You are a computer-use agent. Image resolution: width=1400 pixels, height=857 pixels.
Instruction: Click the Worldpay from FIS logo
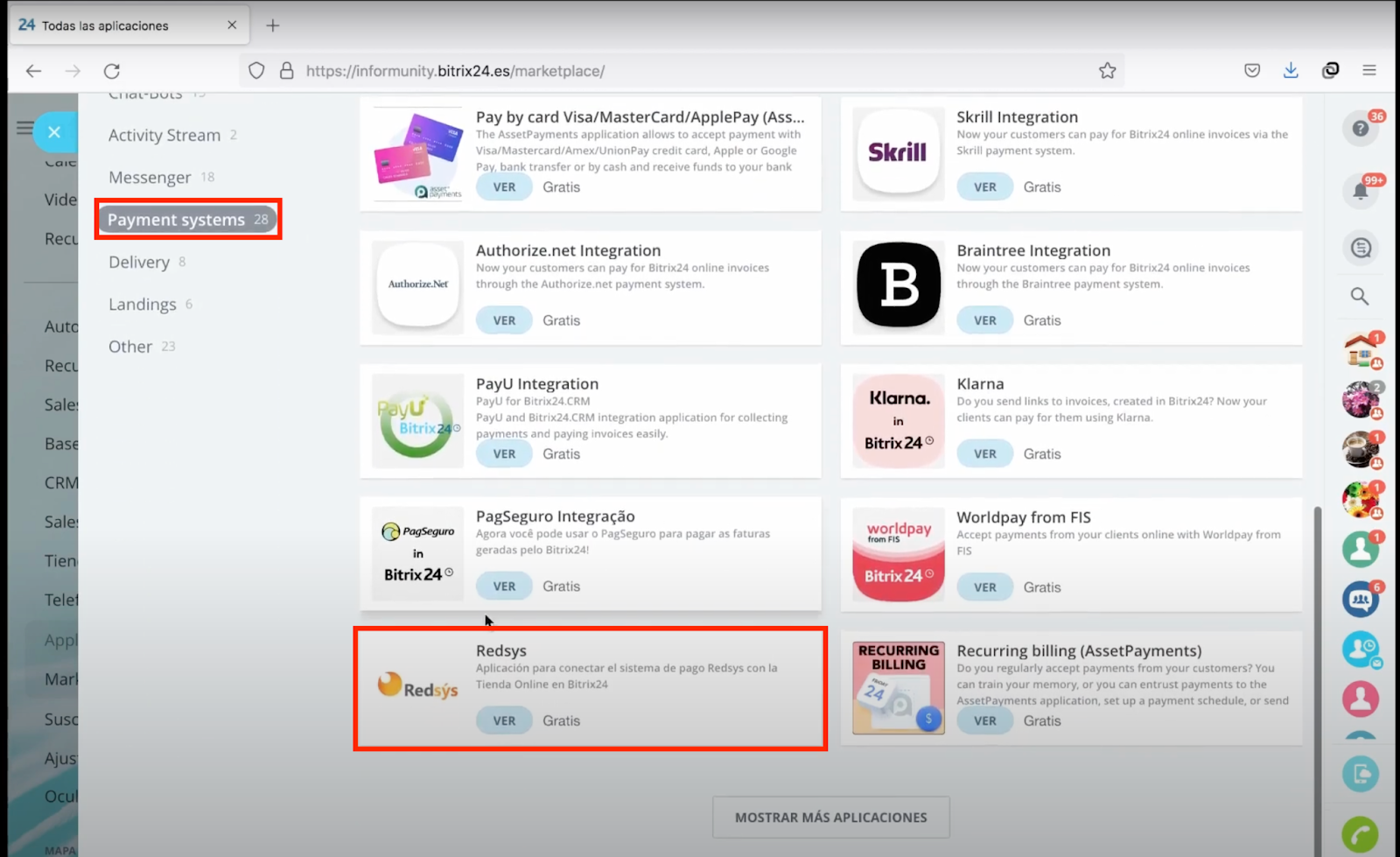click(x=899, y=552)
